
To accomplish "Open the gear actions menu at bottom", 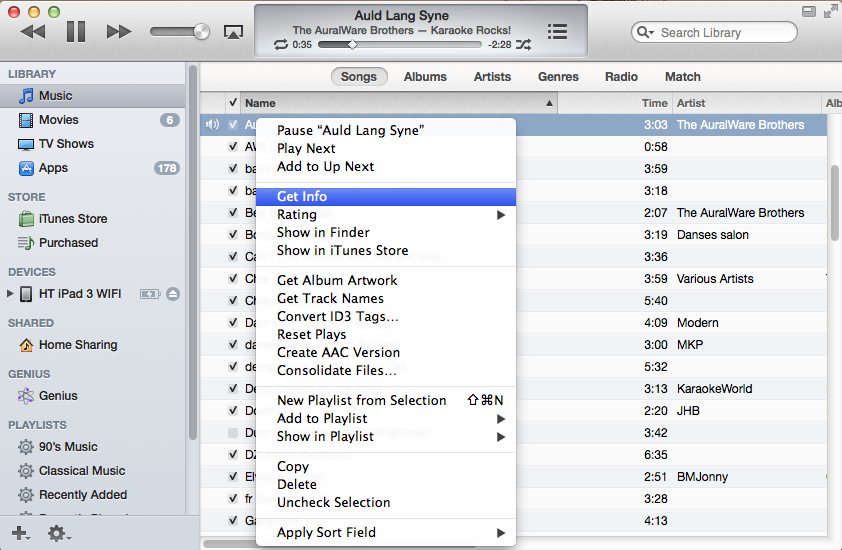I will click(57, 534).
